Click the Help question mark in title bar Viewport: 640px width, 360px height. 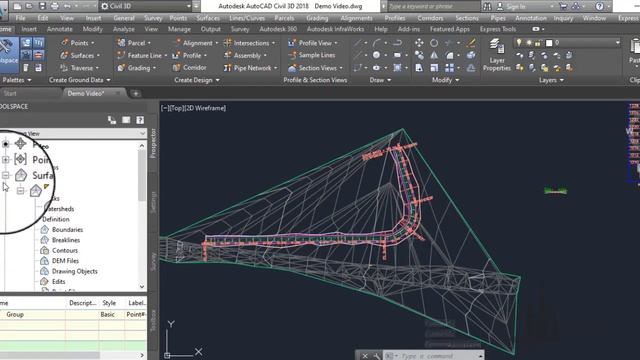(600, 7)
